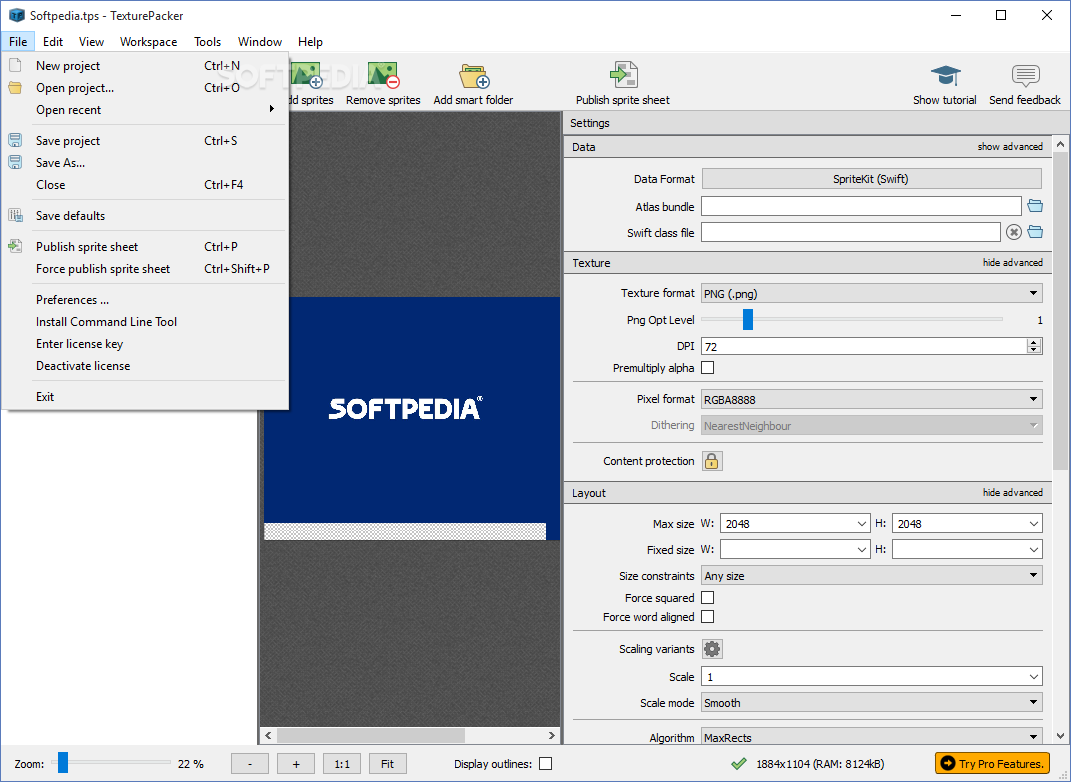Click the Fit zoom button
Viewport: 1071px width, 782px height.
tap(387, 764)
